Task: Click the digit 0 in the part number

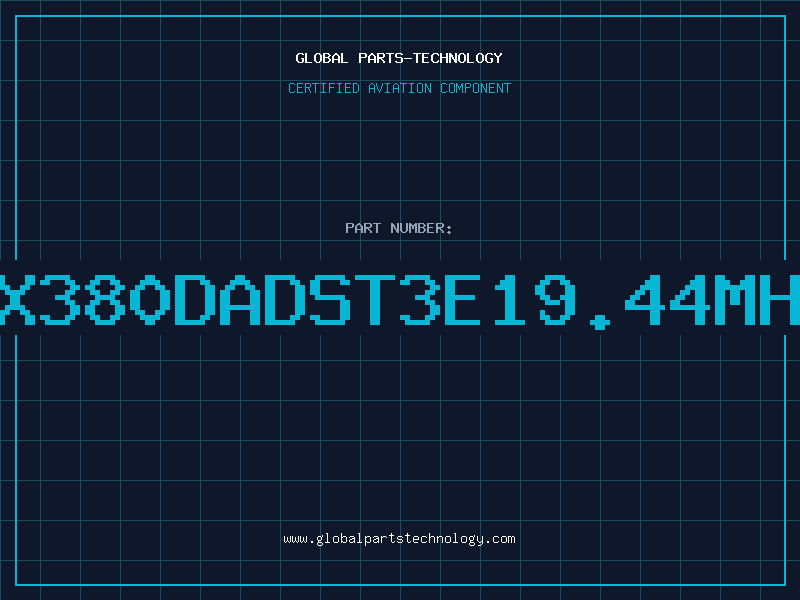Action: [x=150, y=299]
